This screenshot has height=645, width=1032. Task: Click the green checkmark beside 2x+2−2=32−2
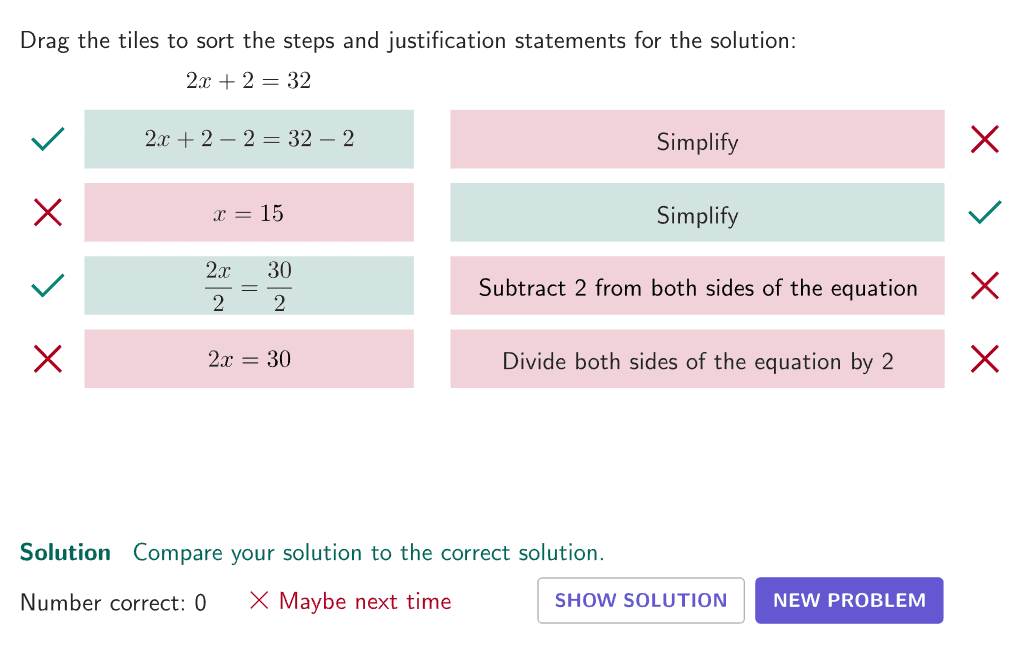[x=48, y=139]
